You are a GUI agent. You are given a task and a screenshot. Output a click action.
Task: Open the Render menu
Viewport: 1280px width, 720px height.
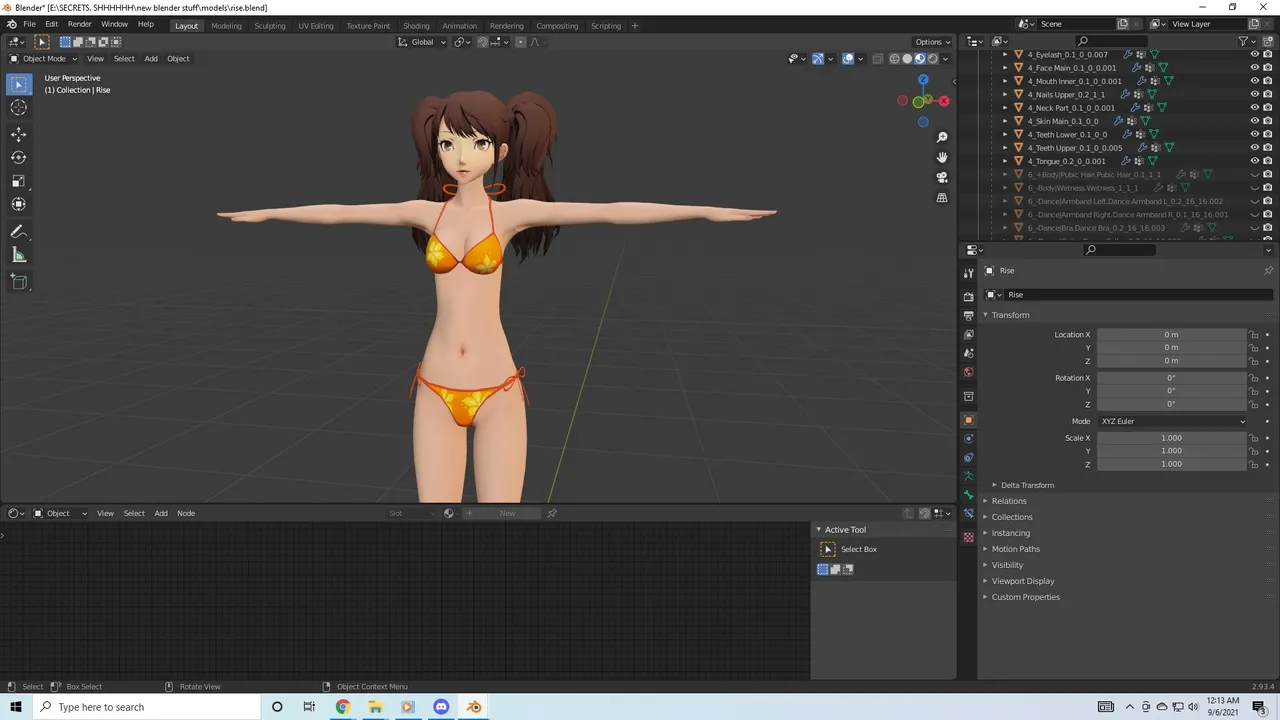point(80,24)
